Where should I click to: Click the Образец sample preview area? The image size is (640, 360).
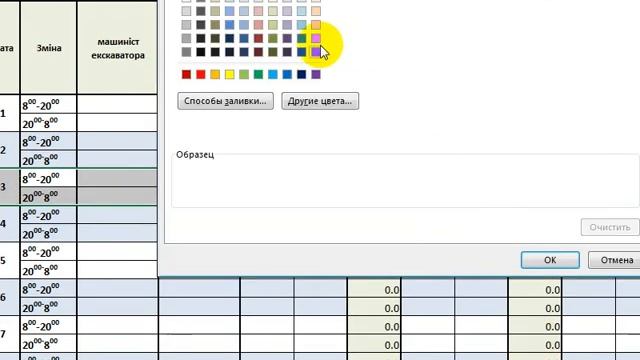tap(405, 181)
